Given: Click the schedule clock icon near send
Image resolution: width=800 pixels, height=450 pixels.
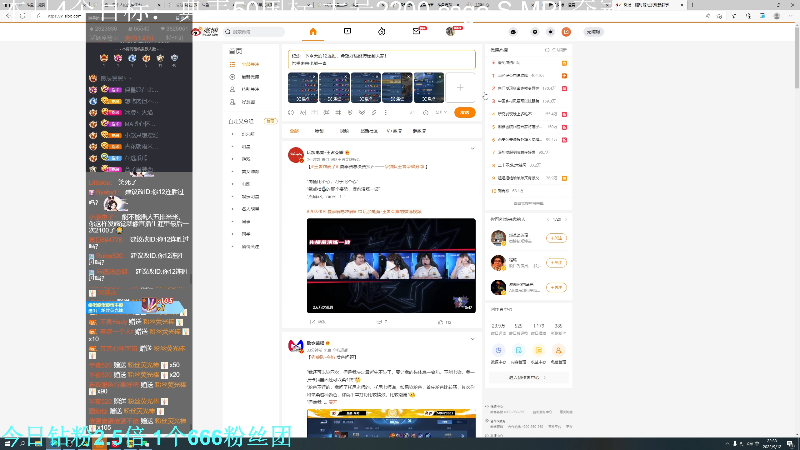Looking at the screenshot, I should [426, 112].
